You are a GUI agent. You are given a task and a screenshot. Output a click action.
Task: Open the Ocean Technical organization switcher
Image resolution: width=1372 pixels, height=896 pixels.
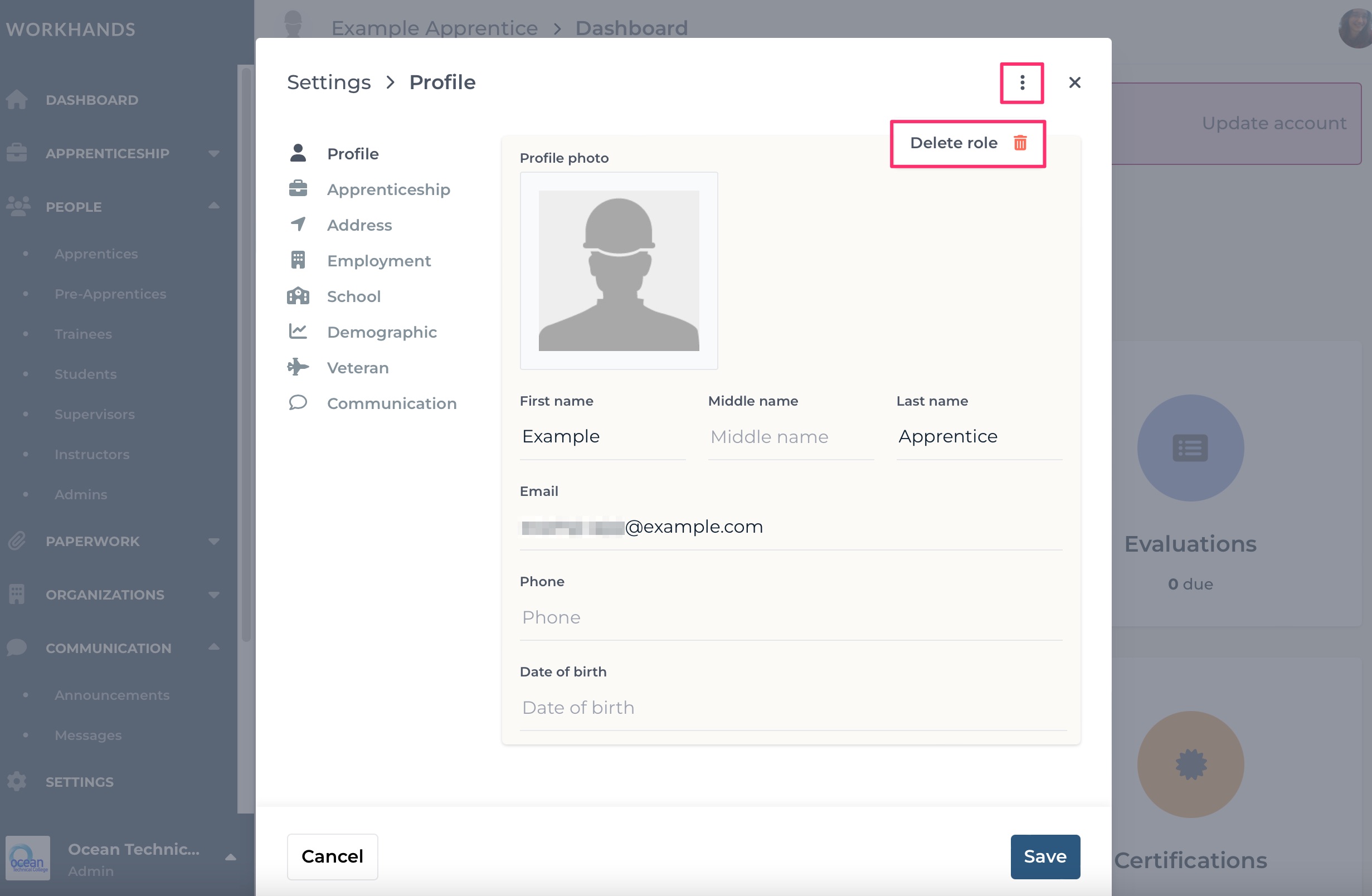pyautogui.click(x=121, y=859)
